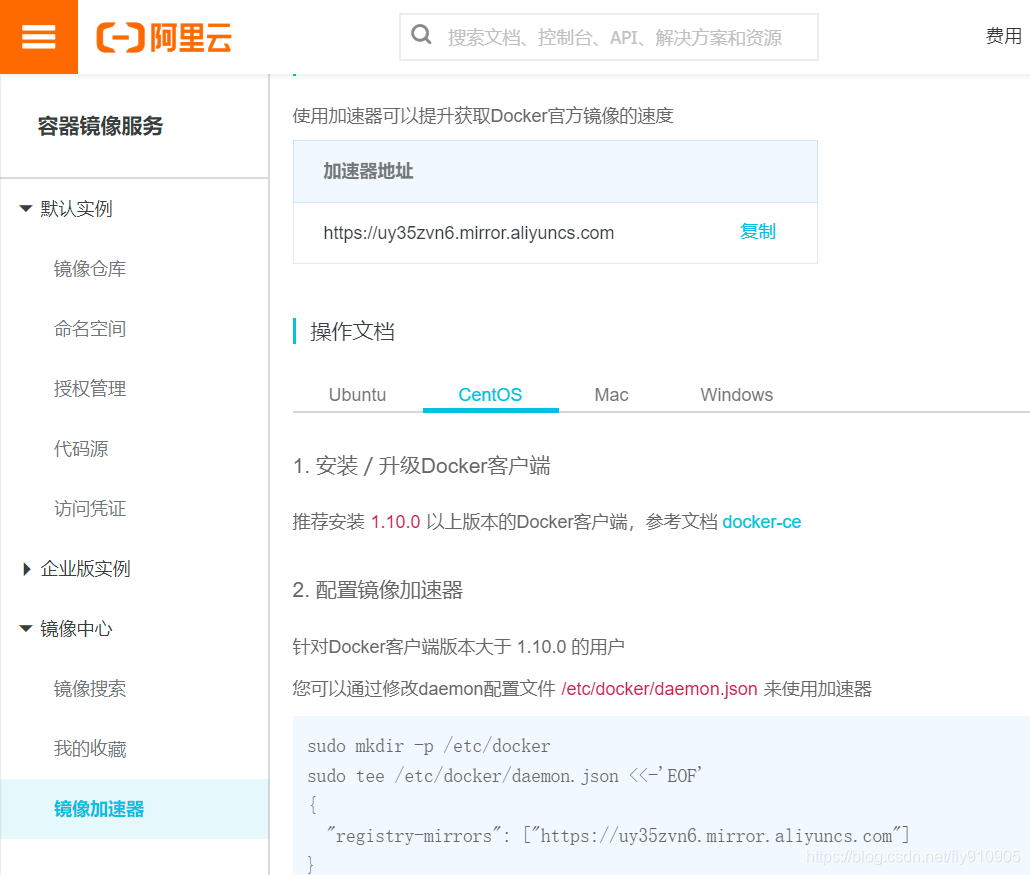The width and height of the screenshot is (1030, 875).
Task: Open 访问凭证 in sidebar
Action: [90, 508]
